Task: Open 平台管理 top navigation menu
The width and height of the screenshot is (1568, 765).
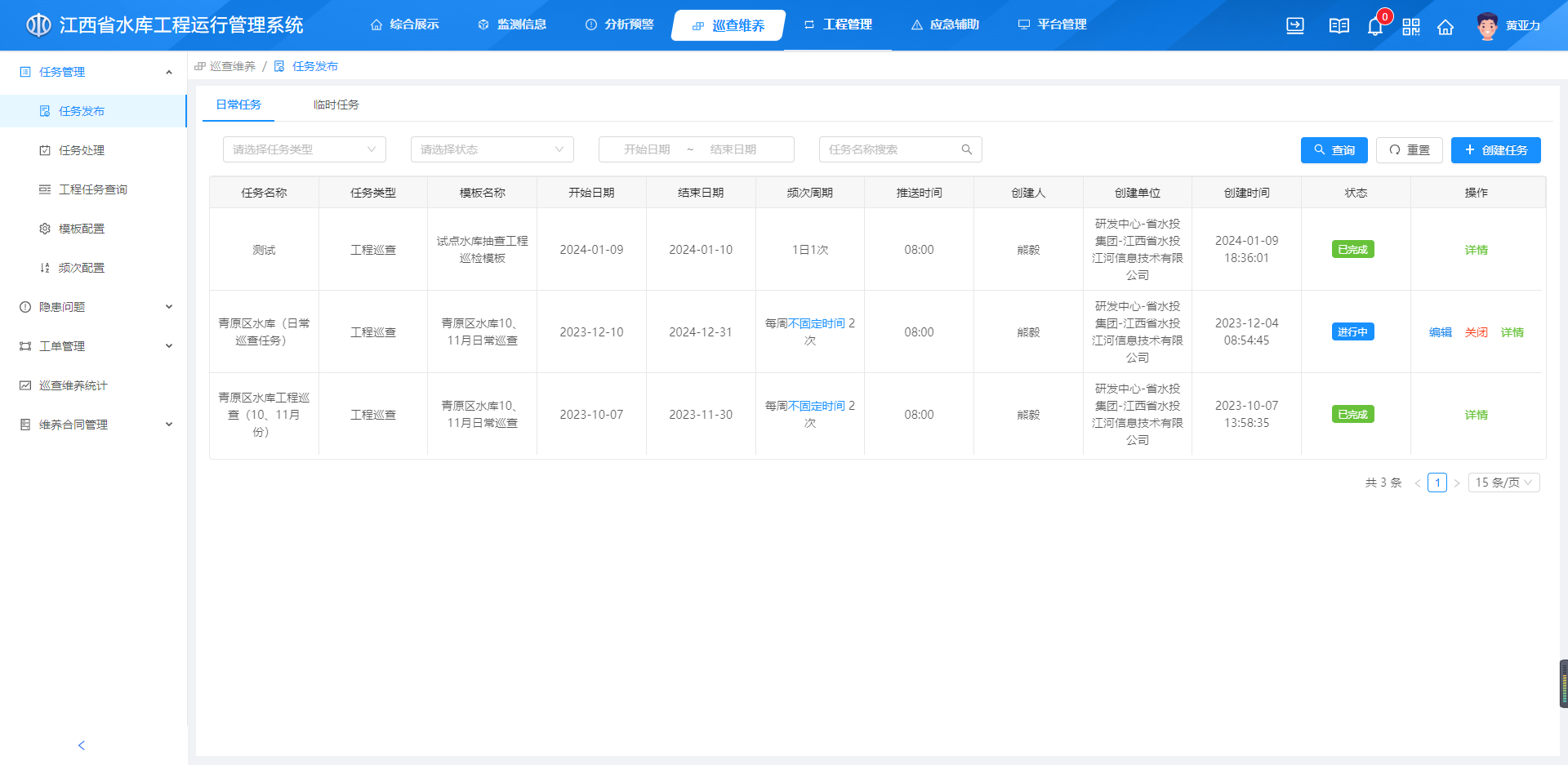Action: tap(1052, 24)
